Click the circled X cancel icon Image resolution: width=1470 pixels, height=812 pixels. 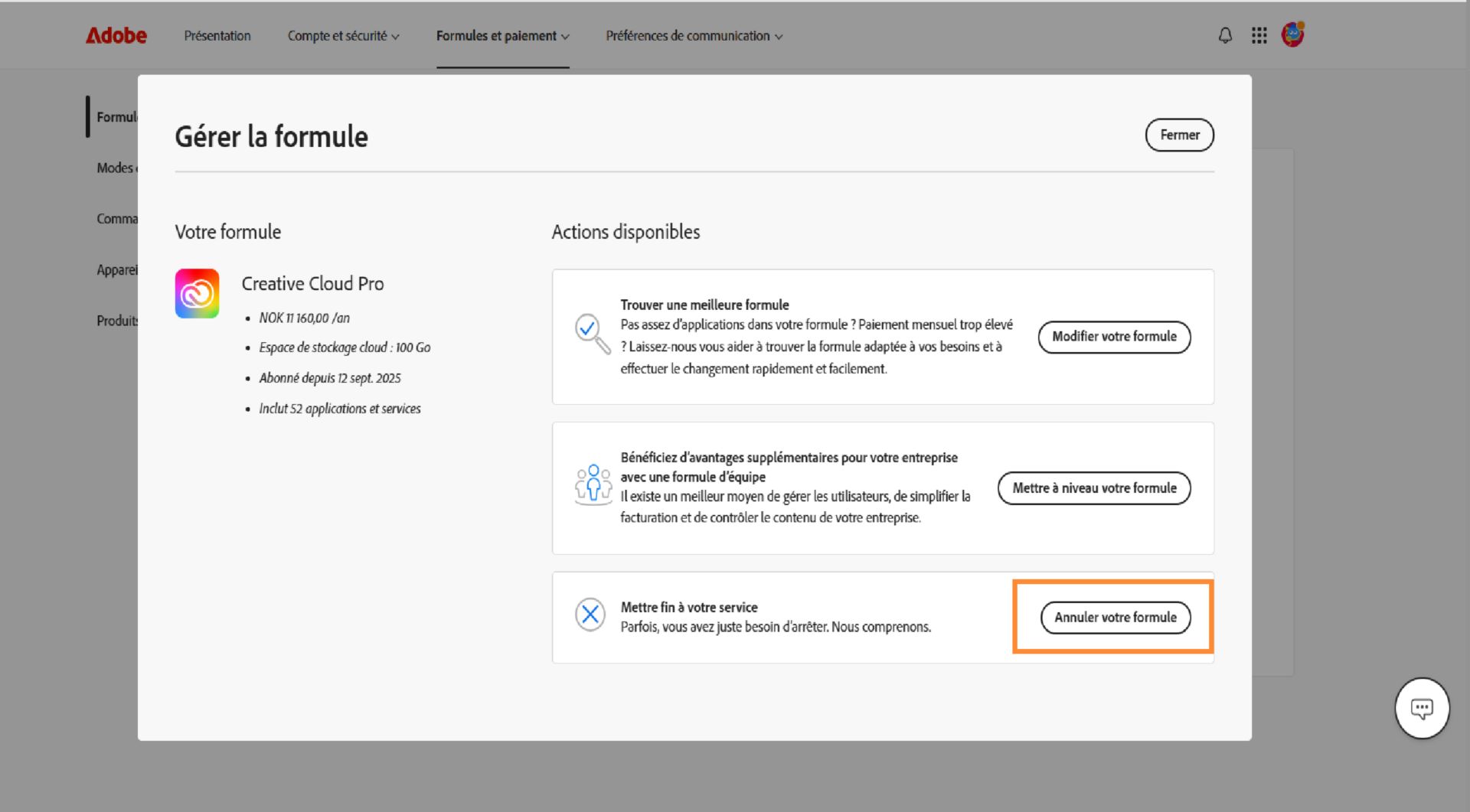click(x=590, y=614)
